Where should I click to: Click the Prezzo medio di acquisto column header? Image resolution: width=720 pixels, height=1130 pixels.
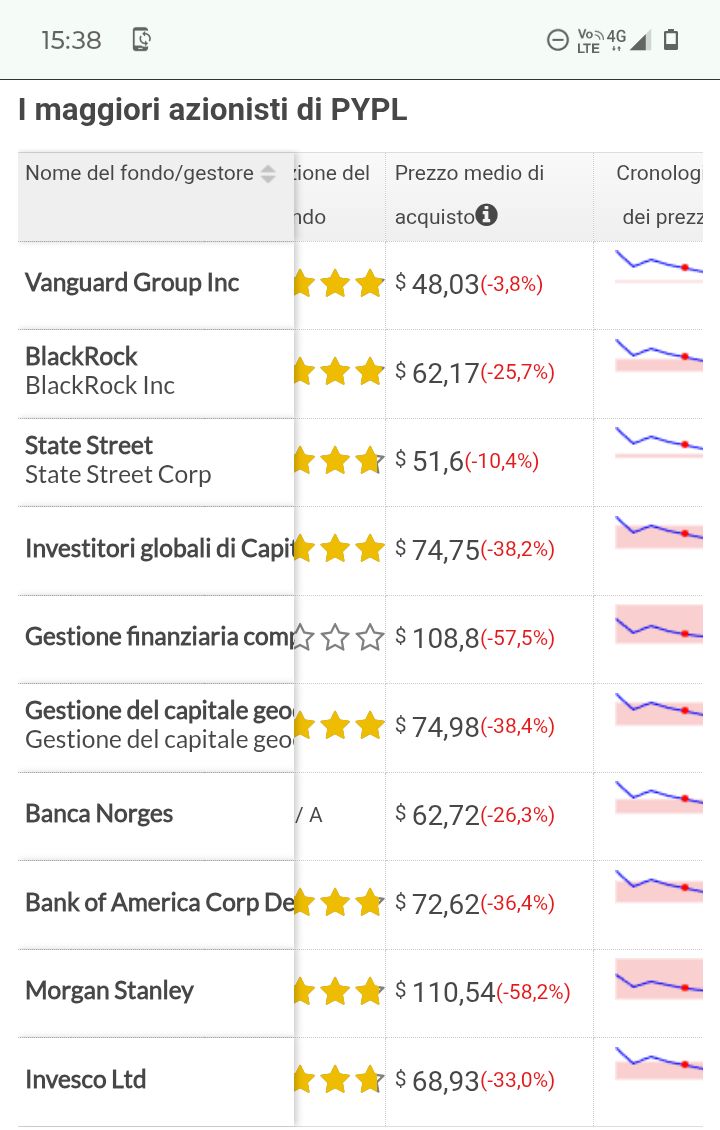click(469, 174)
